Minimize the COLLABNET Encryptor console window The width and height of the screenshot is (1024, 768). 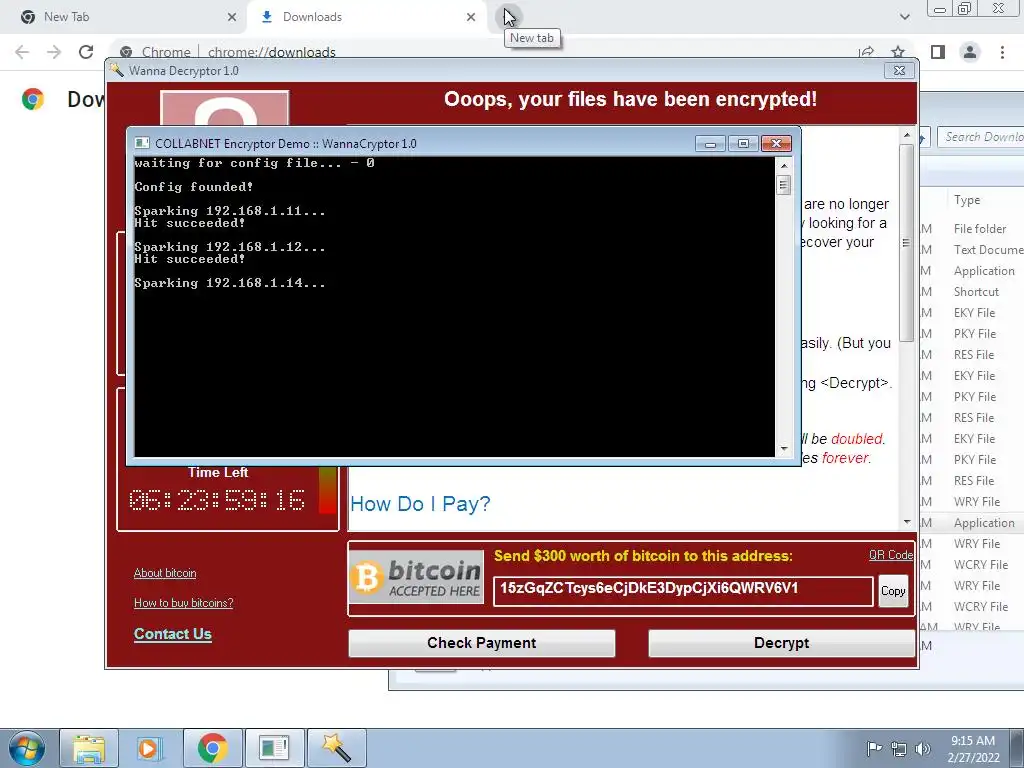tap(710, 144)
